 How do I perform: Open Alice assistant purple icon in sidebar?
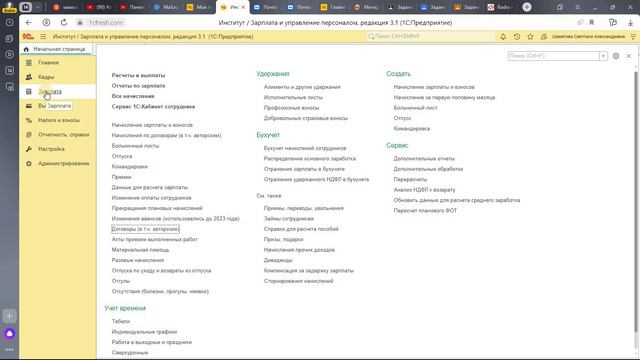pyautogui.click(x=9, y=333)
